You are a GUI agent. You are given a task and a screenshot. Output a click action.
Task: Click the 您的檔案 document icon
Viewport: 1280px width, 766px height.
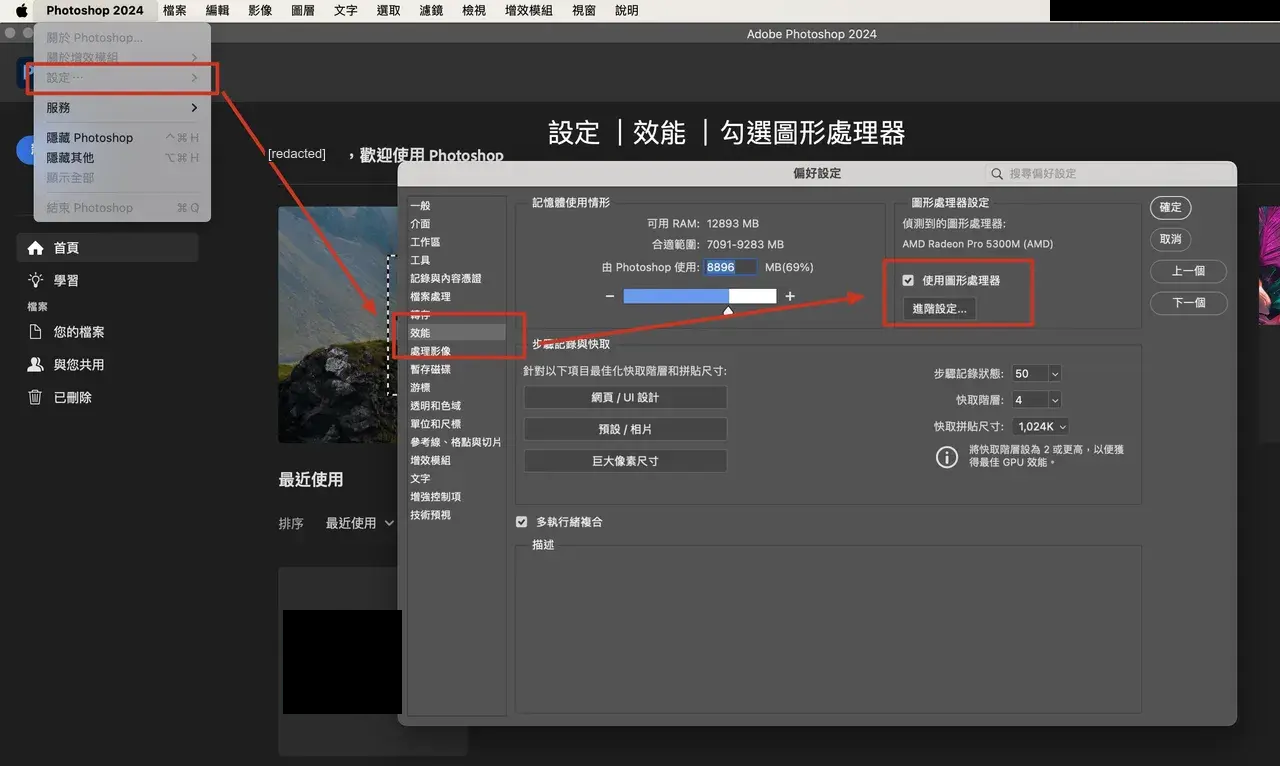(x=35, y=332)
